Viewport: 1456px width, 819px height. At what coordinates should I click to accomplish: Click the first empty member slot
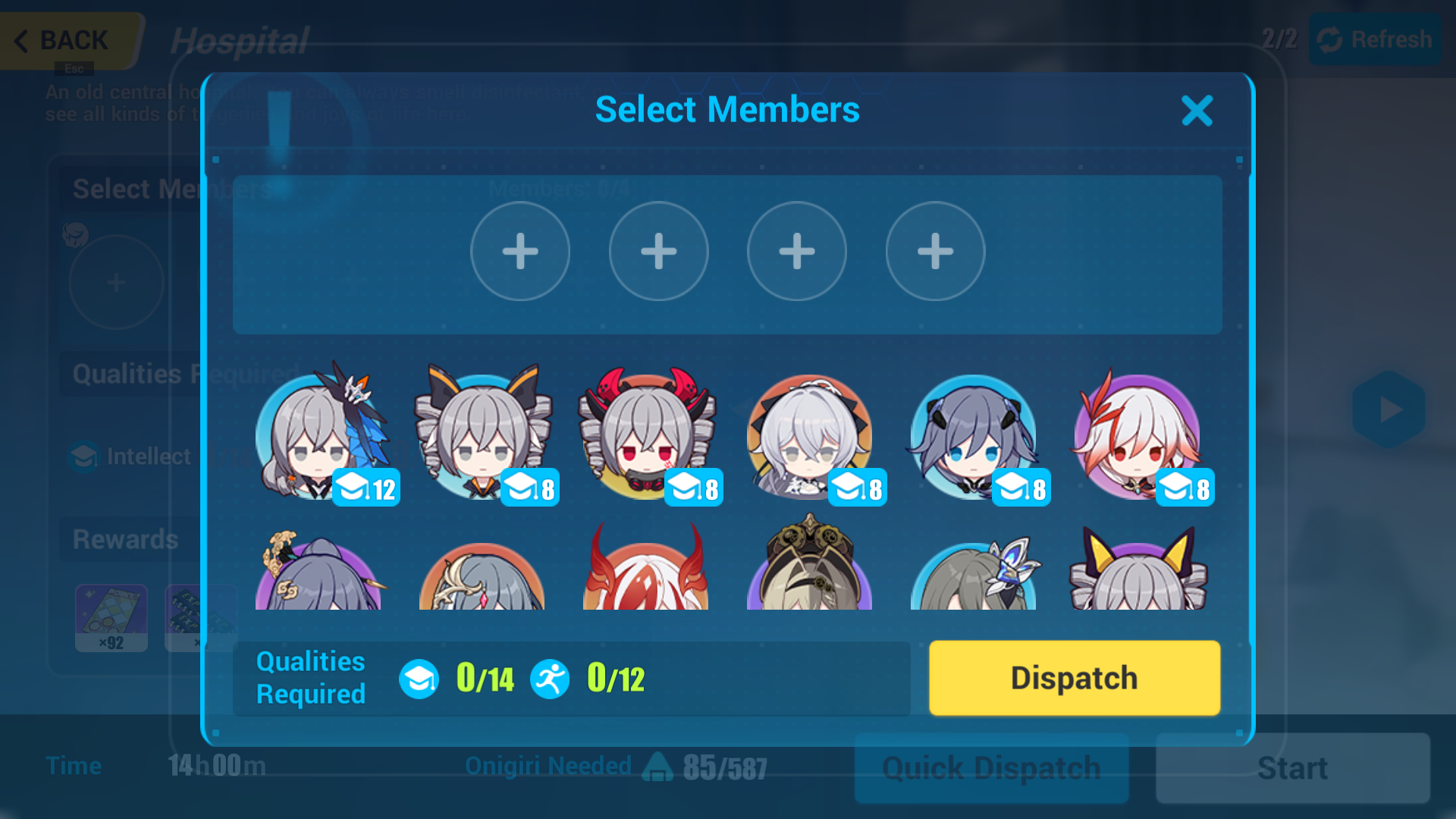coord(520,251)
